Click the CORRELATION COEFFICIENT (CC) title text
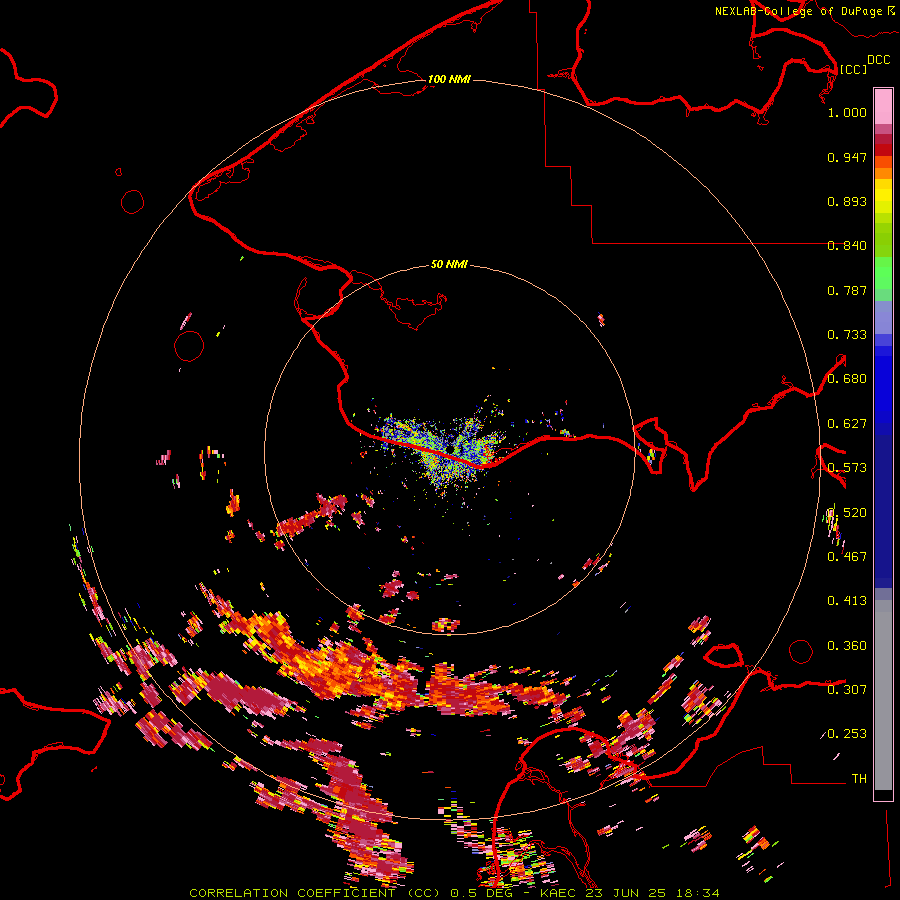Screen dimensions: 900x900 pyautogui.click(x=316, y=893)
